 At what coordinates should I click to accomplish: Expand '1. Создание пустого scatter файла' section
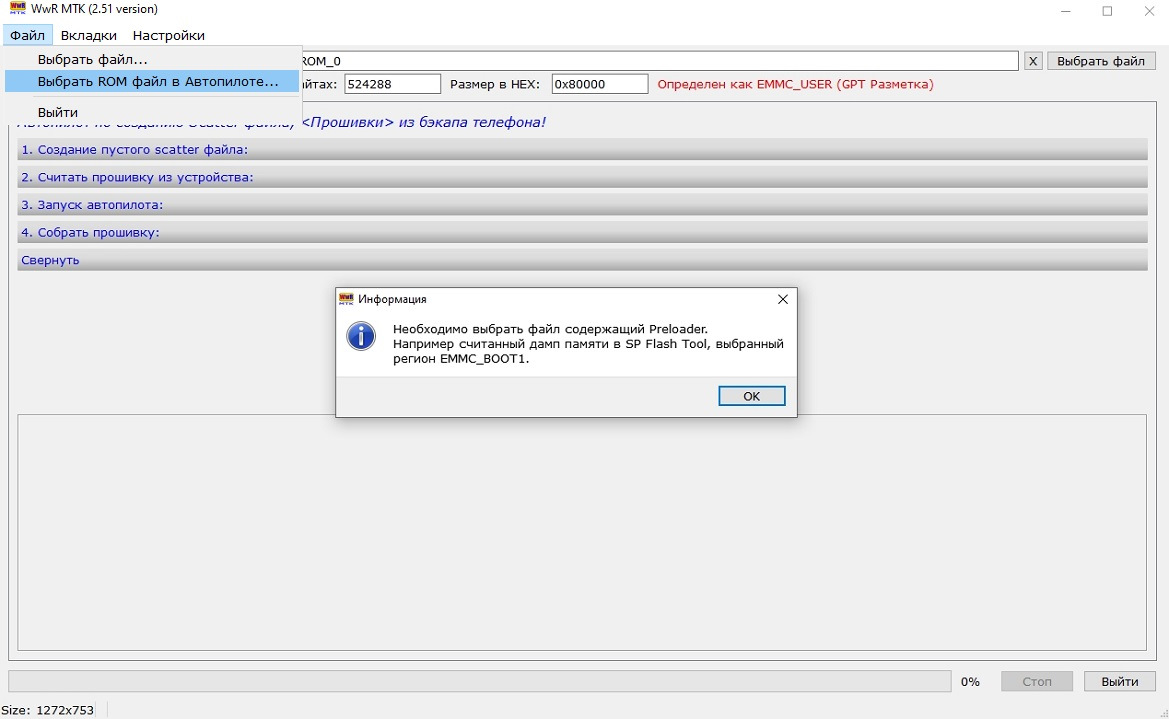pos(582,149)
